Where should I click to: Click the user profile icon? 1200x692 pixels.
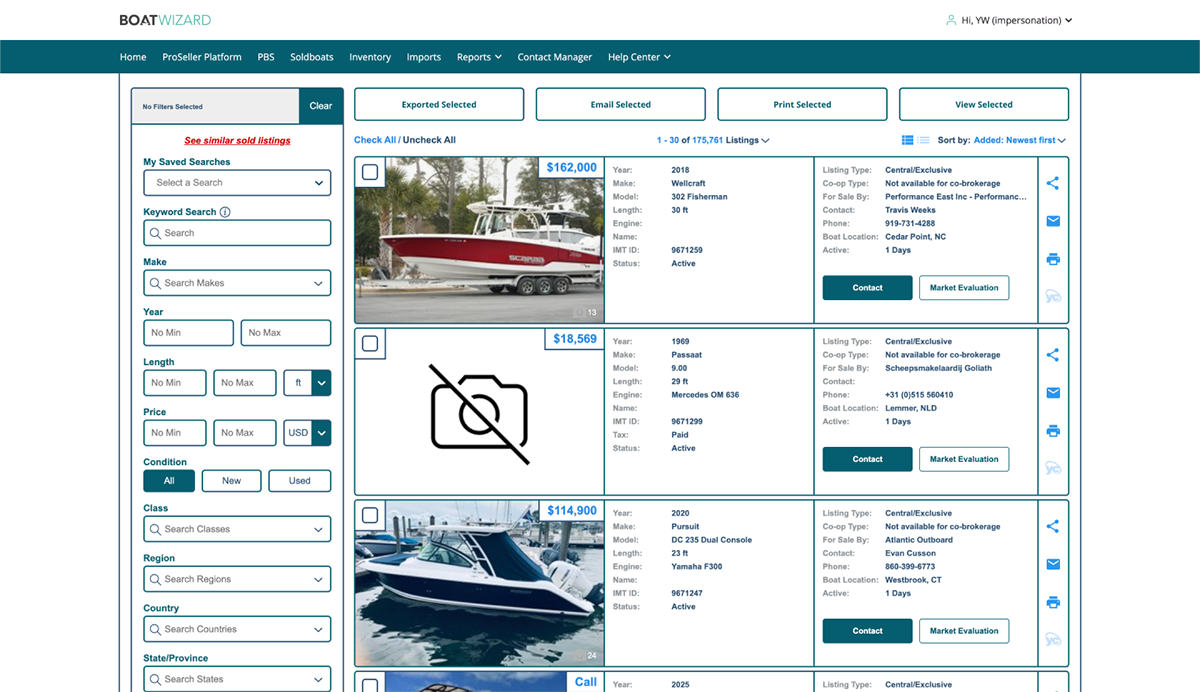coord(951,20)
